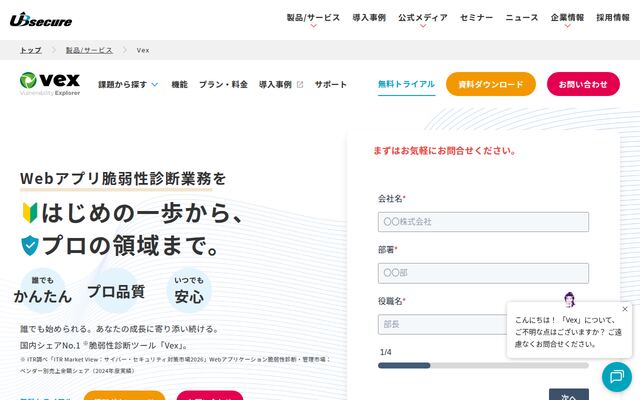Screen dimensions: 640x400
Task: Click the Webアプリ脆弱性診断業務を heading
Action: click(x=123, y=178)
